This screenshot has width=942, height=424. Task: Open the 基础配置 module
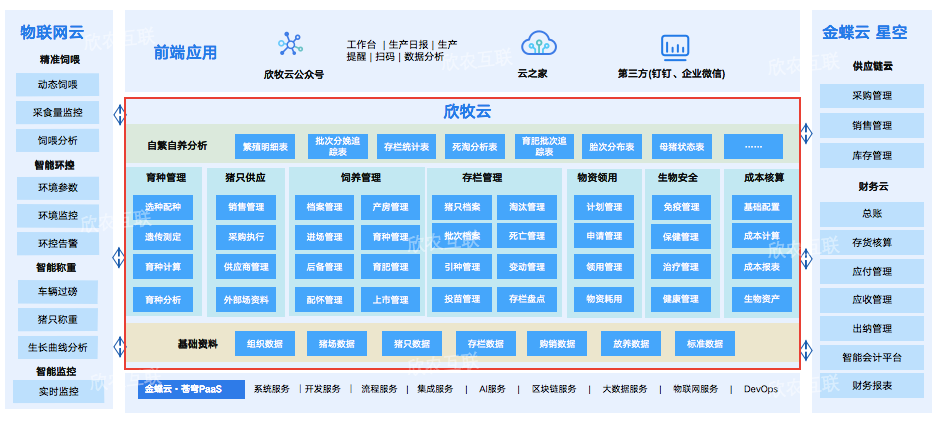point(762,207)
